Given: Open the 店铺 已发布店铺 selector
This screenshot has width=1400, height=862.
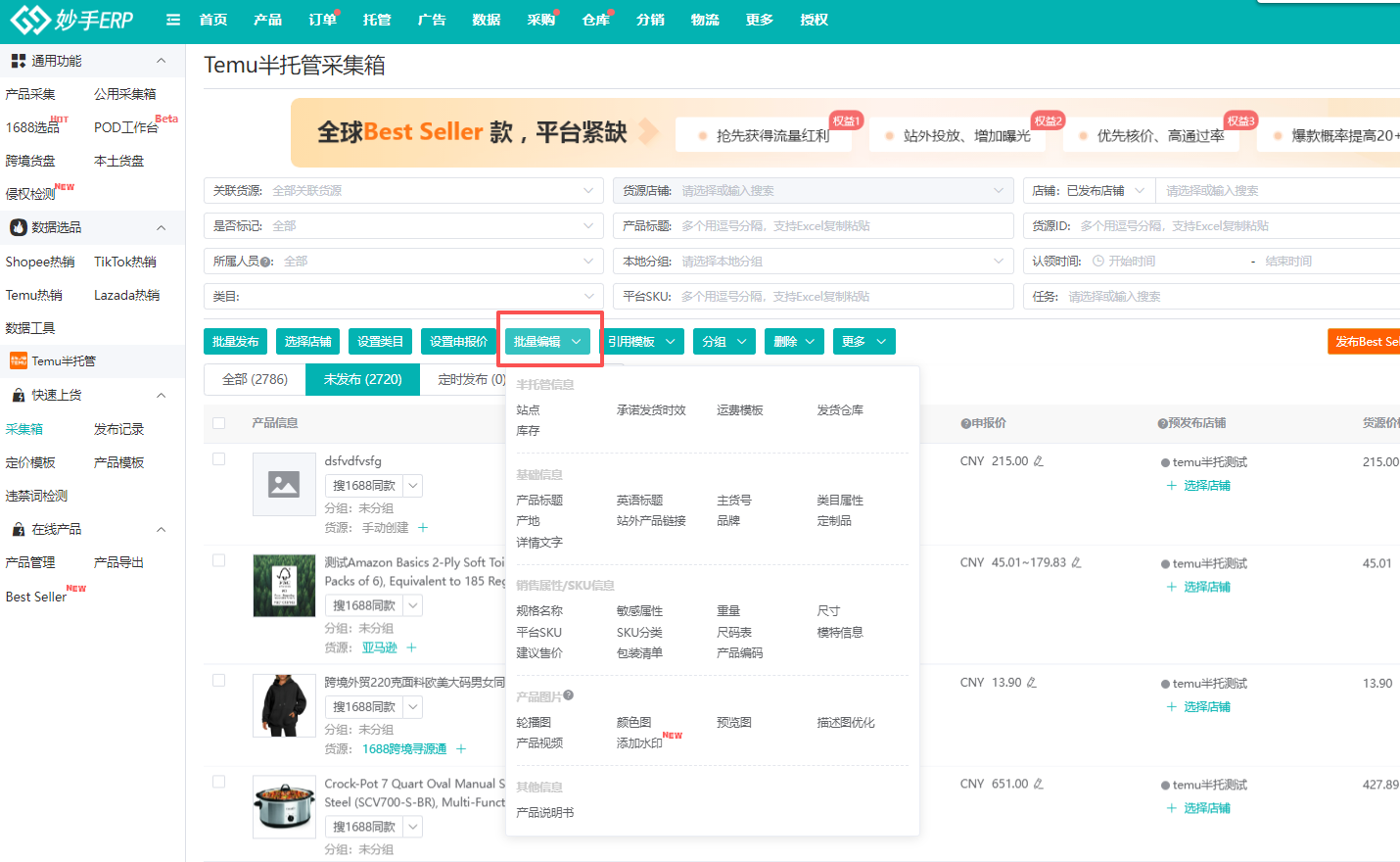Looking at the screenshot, I should pyautogui.click(x=1089, y=191).
